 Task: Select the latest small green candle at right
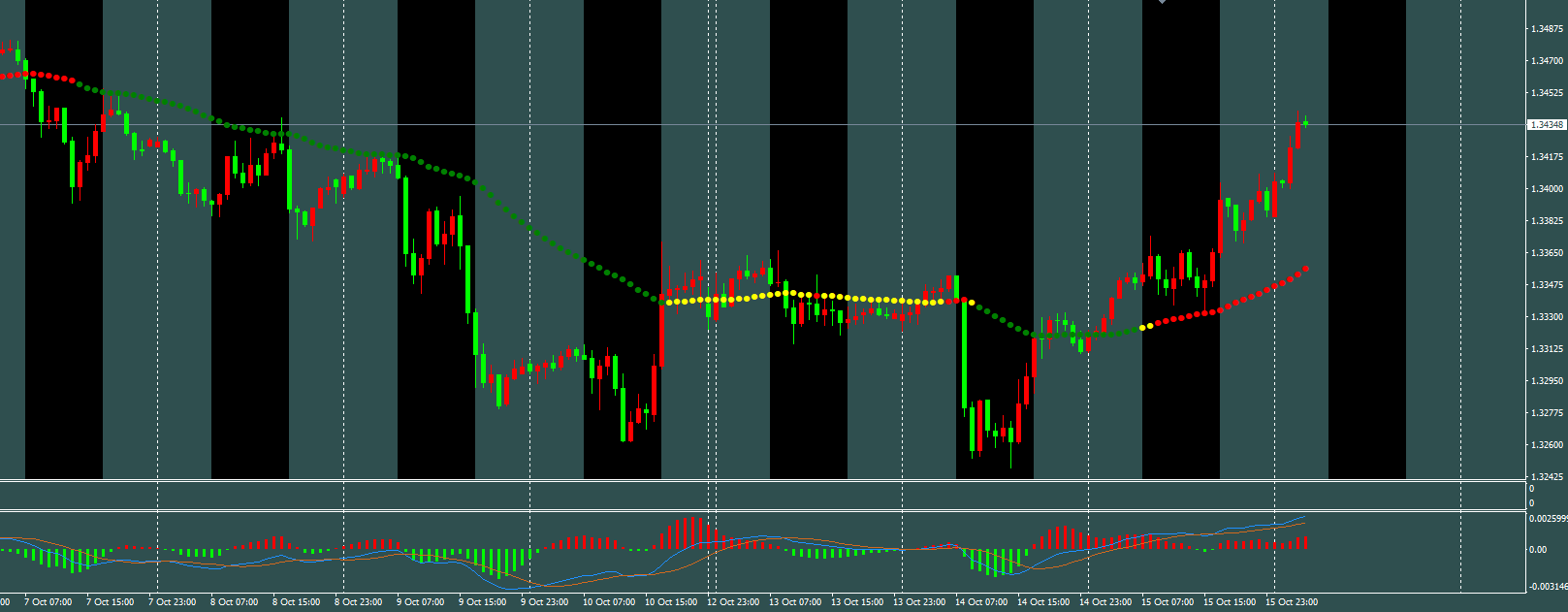click(1306, 122)
